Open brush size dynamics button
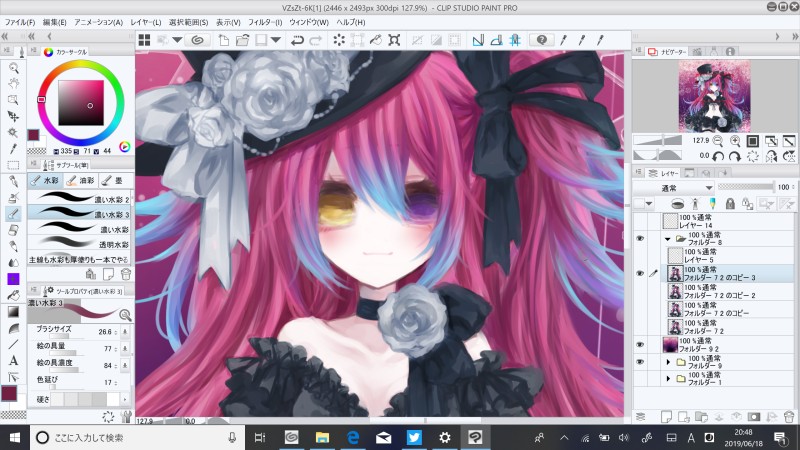800x450 pixels. 124,332
